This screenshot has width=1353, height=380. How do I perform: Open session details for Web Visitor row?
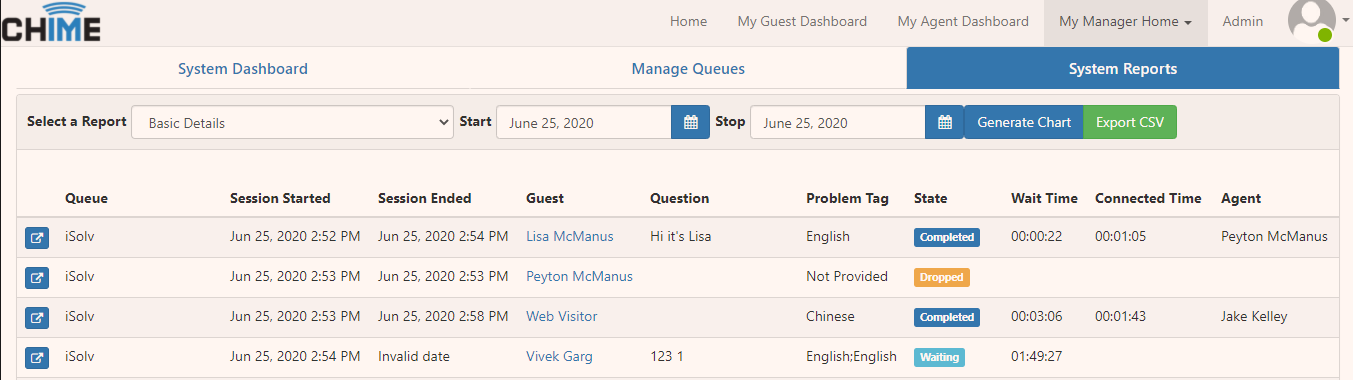(x=37, y=318)
